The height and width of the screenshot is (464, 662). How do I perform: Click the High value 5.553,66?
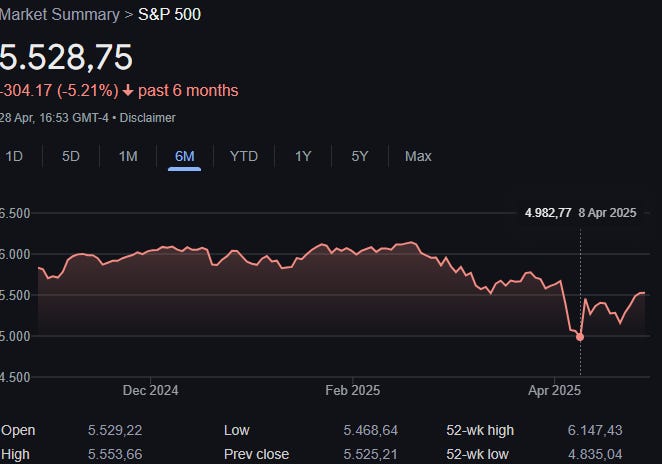pos(115,454)
